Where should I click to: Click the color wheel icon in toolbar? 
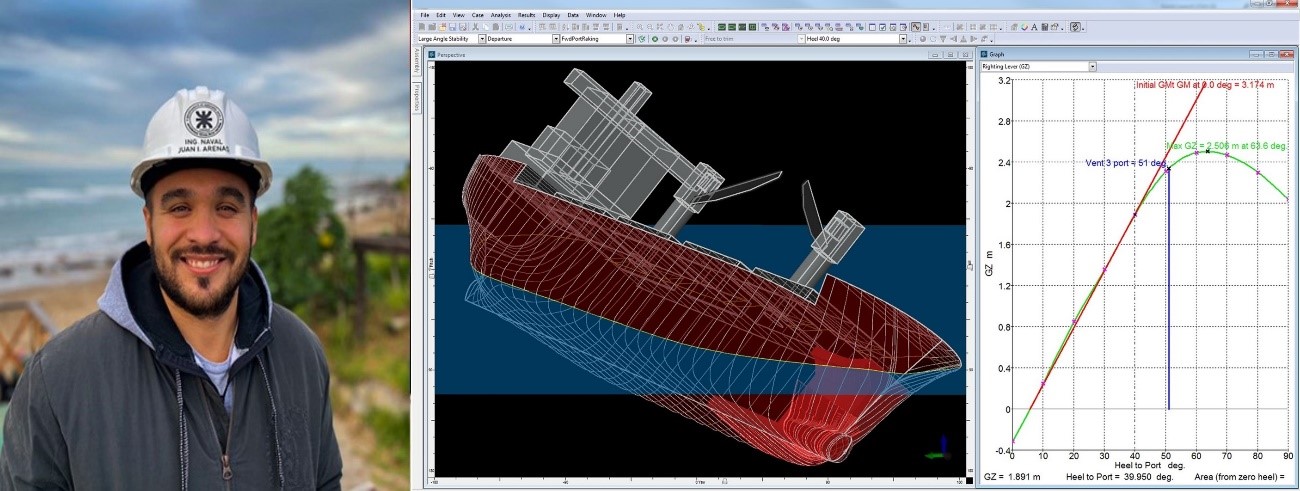click(1022, 27)
